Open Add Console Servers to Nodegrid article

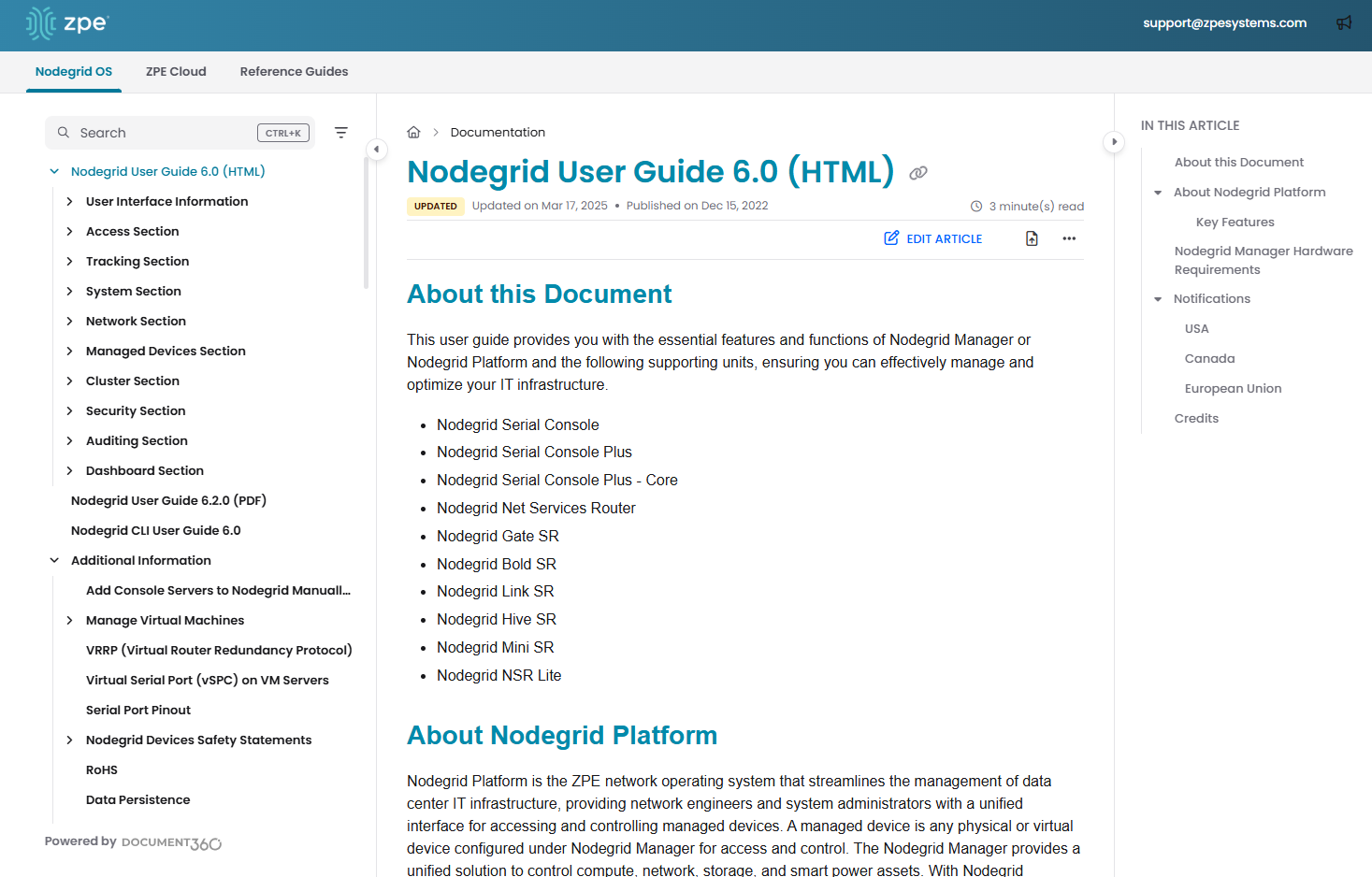click(218, 590)
